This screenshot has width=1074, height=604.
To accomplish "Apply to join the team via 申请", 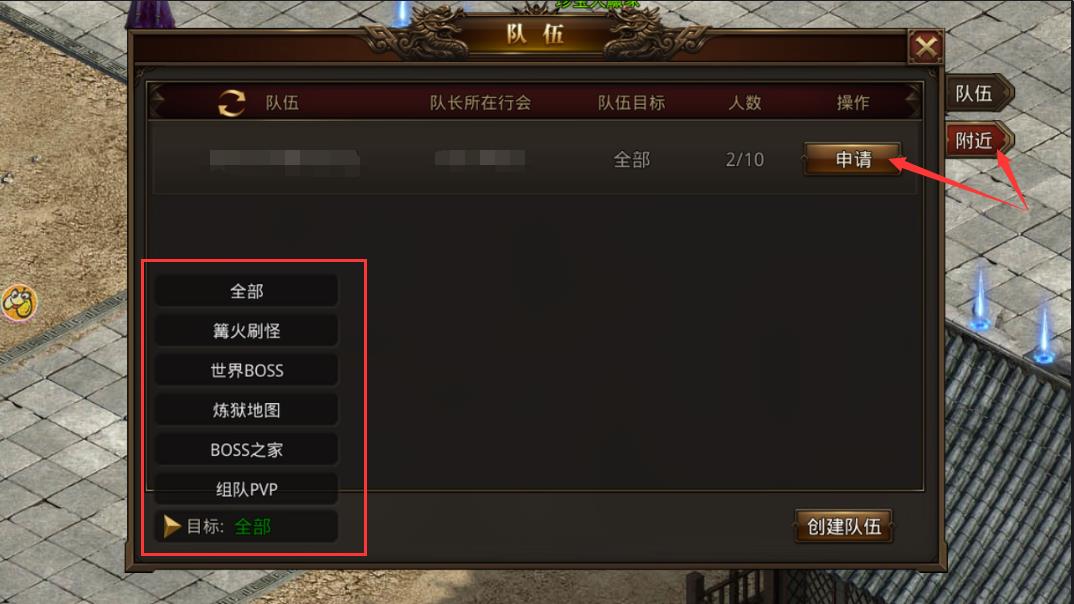I will [853, 160].
